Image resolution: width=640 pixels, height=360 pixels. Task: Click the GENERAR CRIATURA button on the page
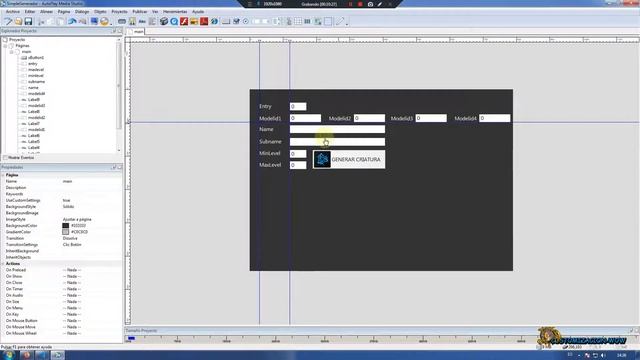pos(349,159)
